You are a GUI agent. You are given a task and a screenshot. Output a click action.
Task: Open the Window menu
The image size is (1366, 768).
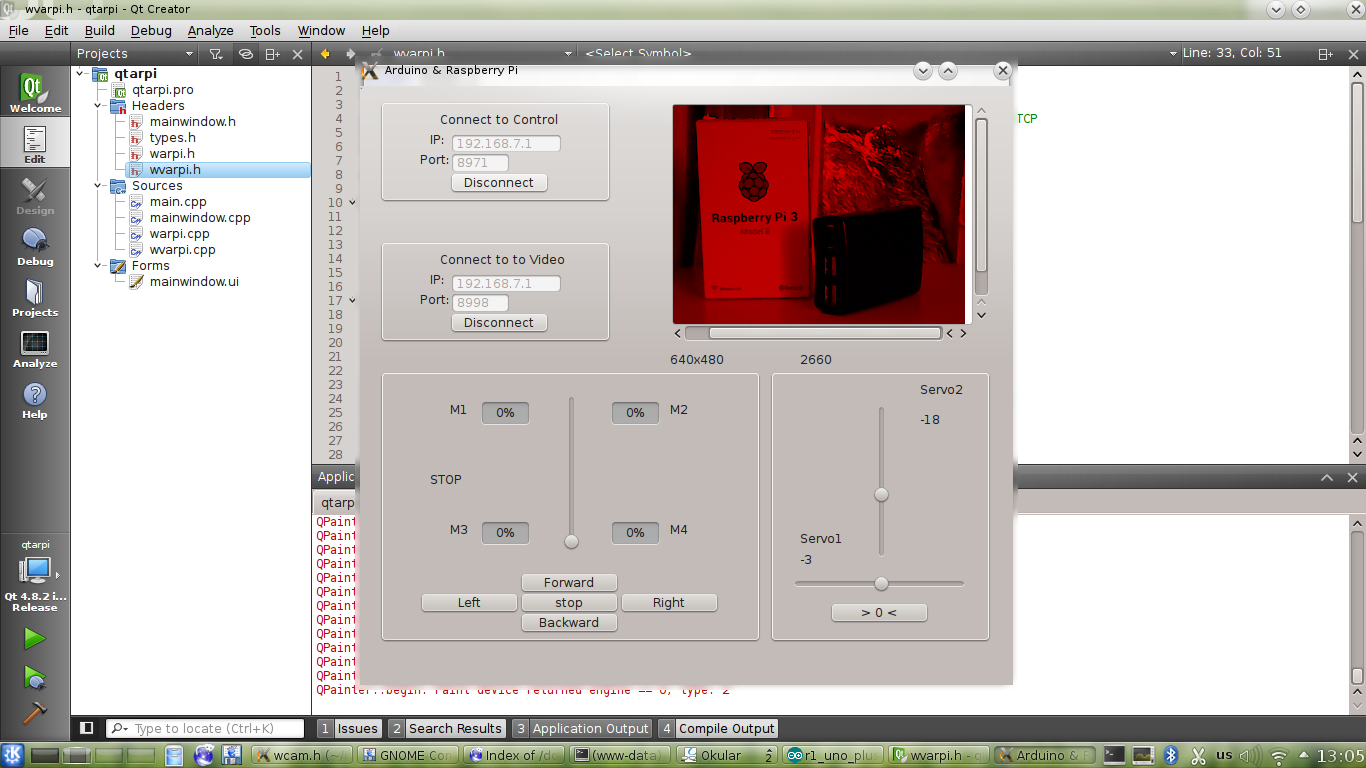pyautogui.click(x=321, y=31)
